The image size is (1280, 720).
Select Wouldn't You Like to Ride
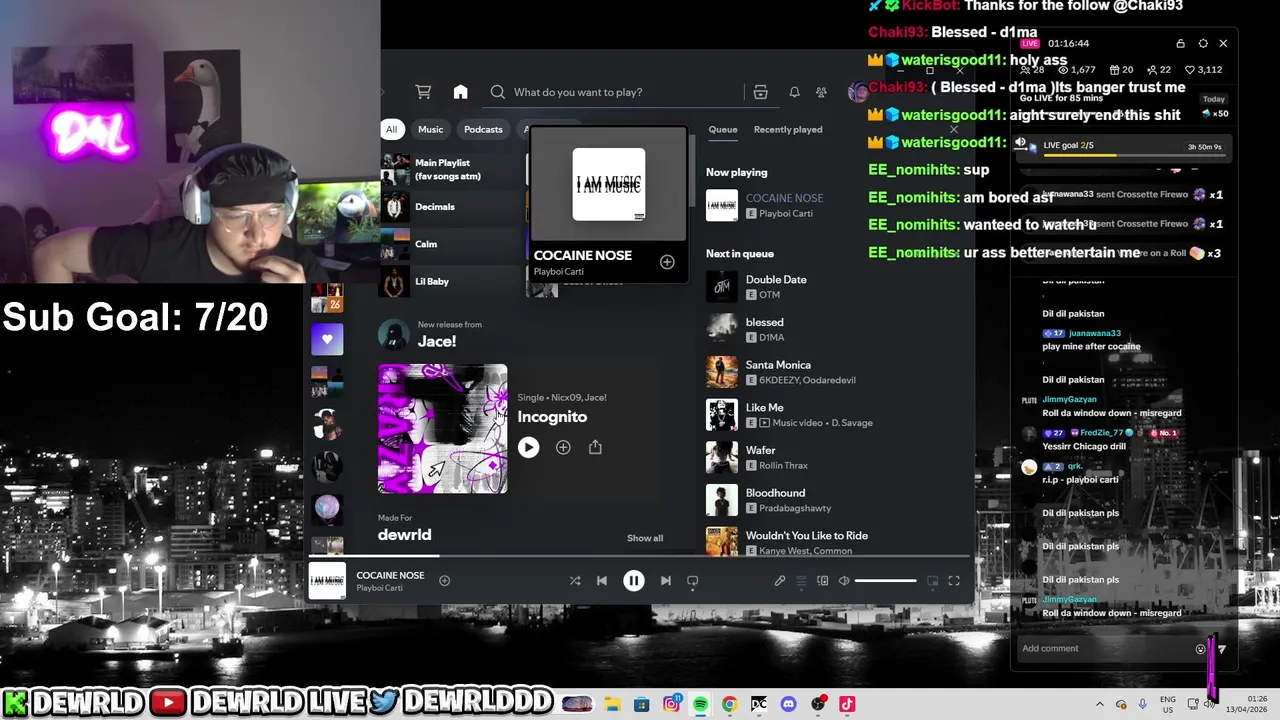click(830, 542)
